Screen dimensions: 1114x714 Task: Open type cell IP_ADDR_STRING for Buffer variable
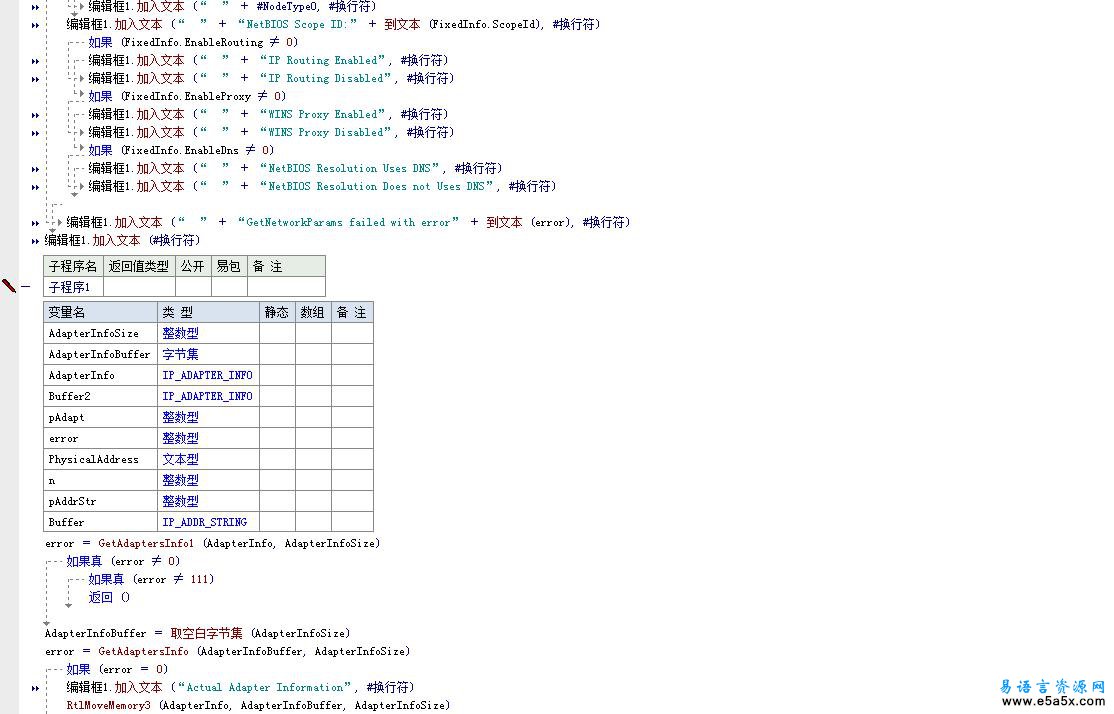[208, 522]
